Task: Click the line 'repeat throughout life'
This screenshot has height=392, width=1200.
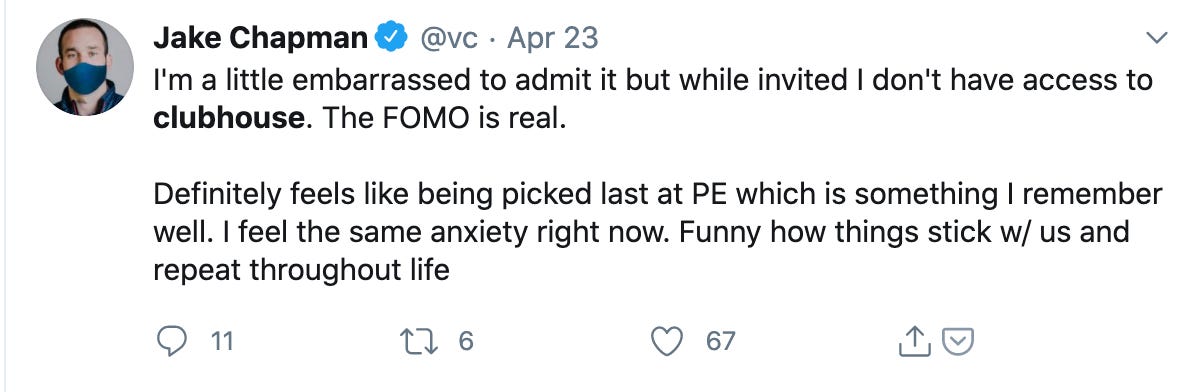Action: point(301,270)
